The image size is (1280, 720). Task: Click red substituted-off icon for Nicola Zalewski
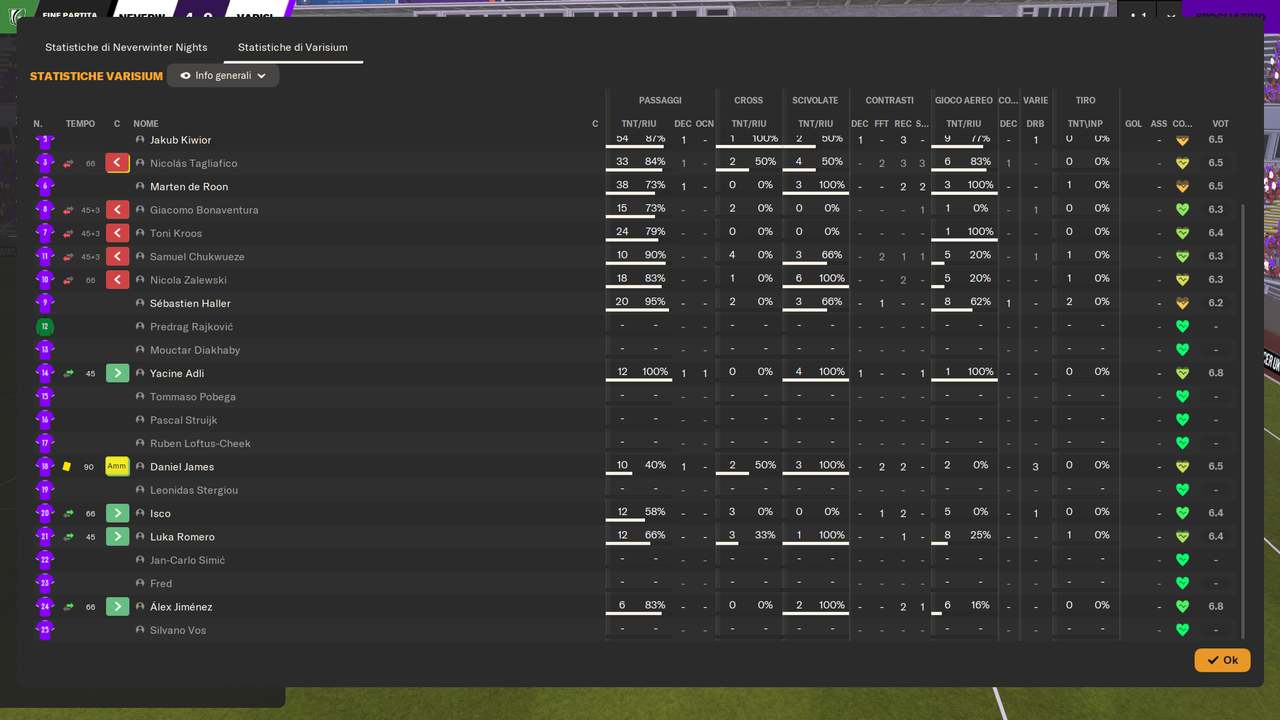pos(117,280)
